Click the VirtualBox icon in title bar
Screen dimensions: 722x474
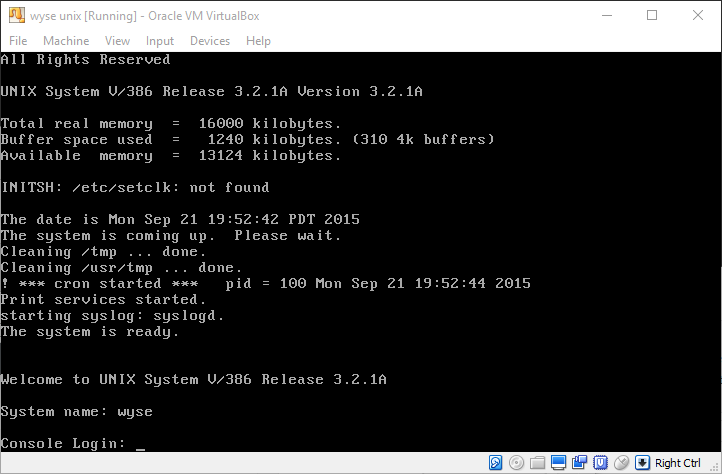[15, 15]
